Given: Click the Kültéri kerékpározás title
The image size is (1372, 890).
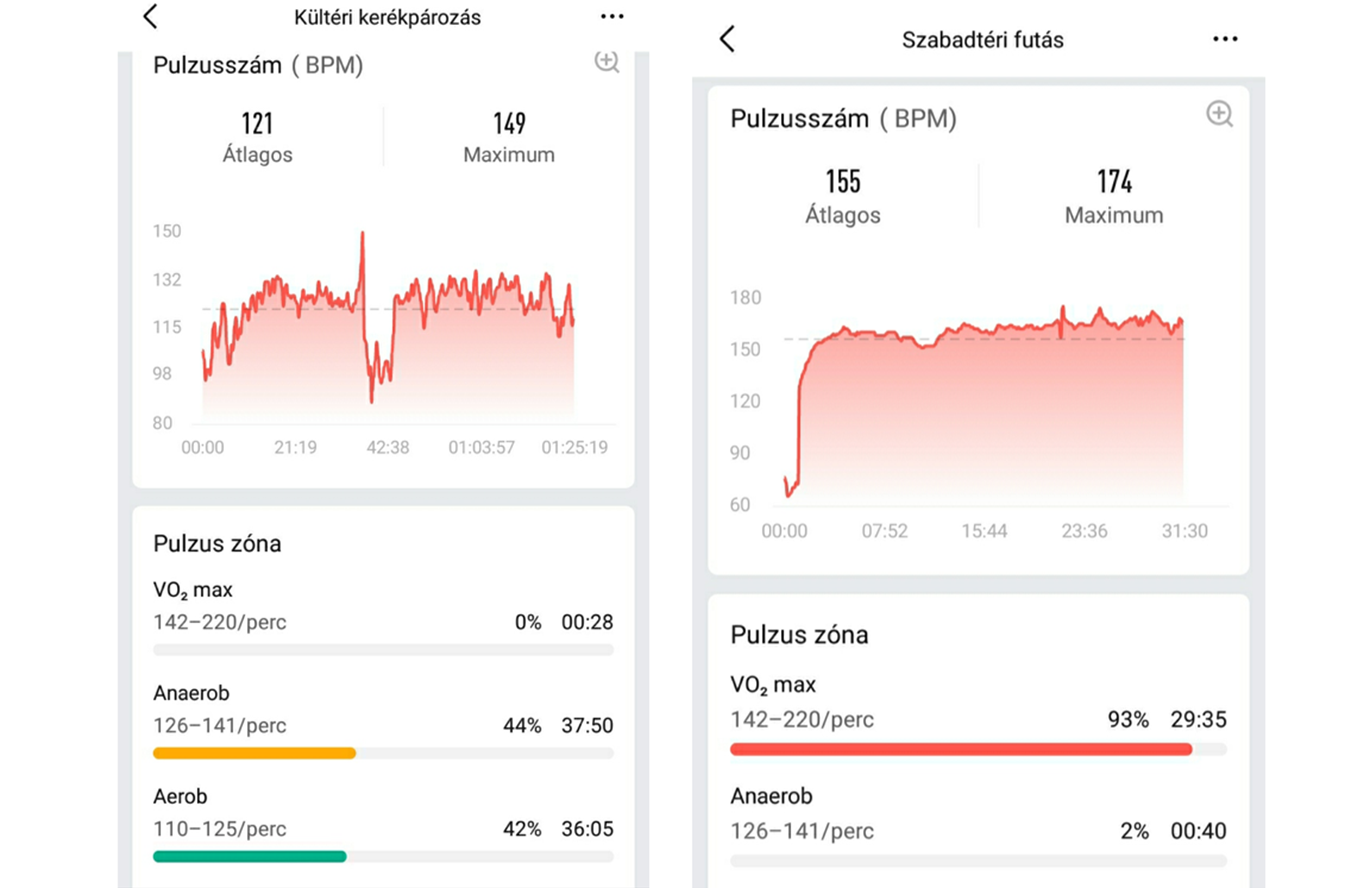Looking at the screenshot, I should pyautogui.click(x=388, y=17).
